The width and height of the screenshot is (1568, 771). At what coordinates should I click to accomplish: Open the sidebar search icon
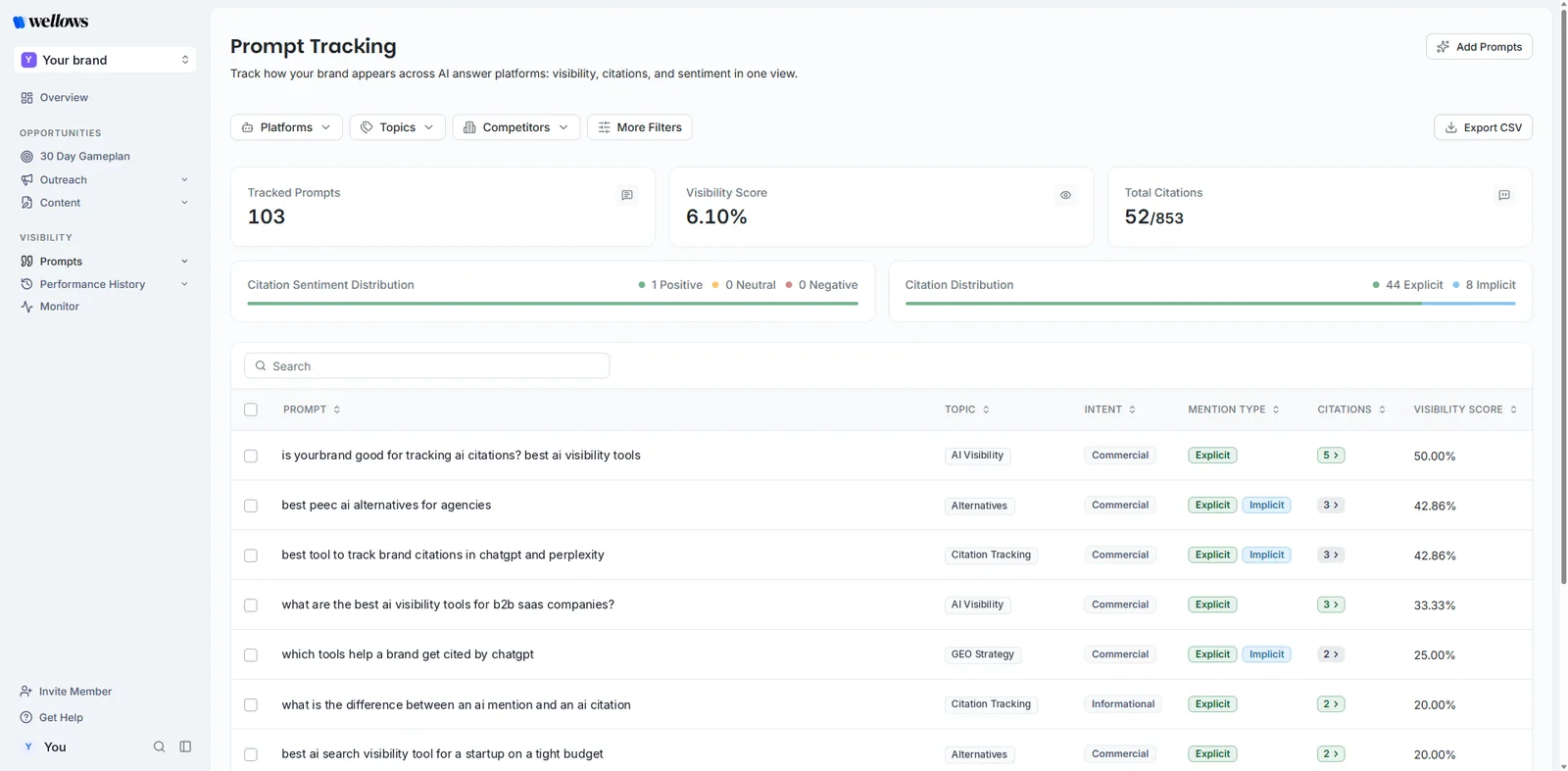tap(159, 747)
